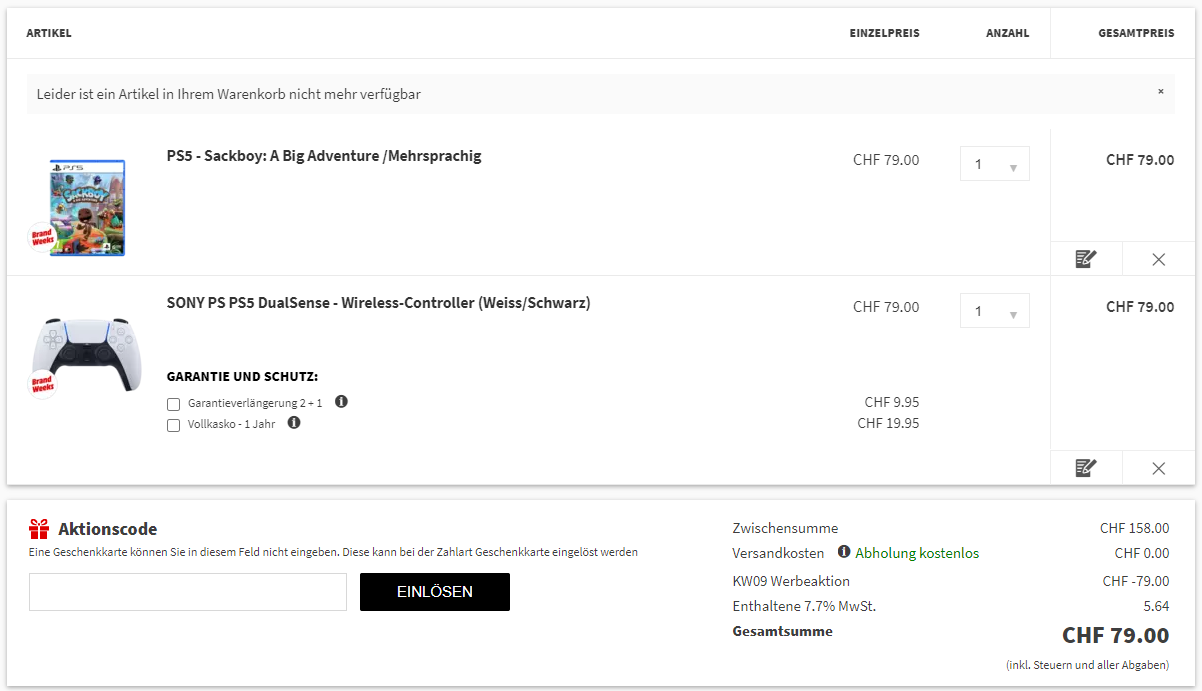
Task: Tick the Vollkasko - 1 Jahr checkbox
Action: [174, 425]
